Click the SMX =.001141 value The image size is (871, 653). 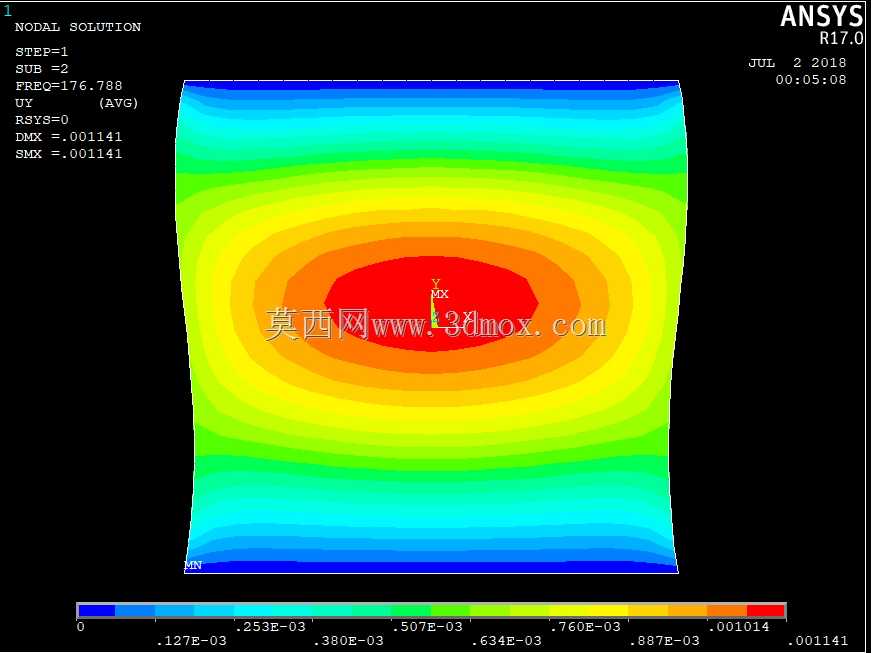tap(69, 154)
